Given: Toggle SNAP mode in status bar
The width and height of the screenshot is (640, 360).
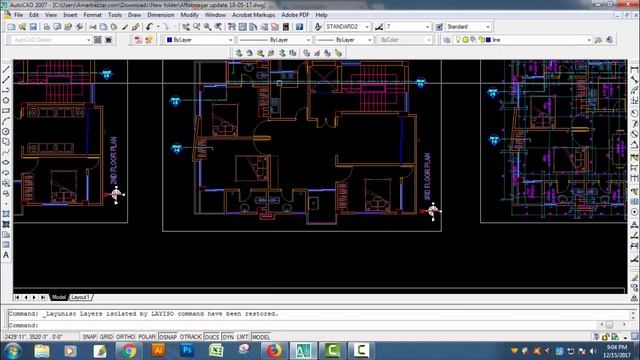Looking at the screenshot, I should [89, 337].
